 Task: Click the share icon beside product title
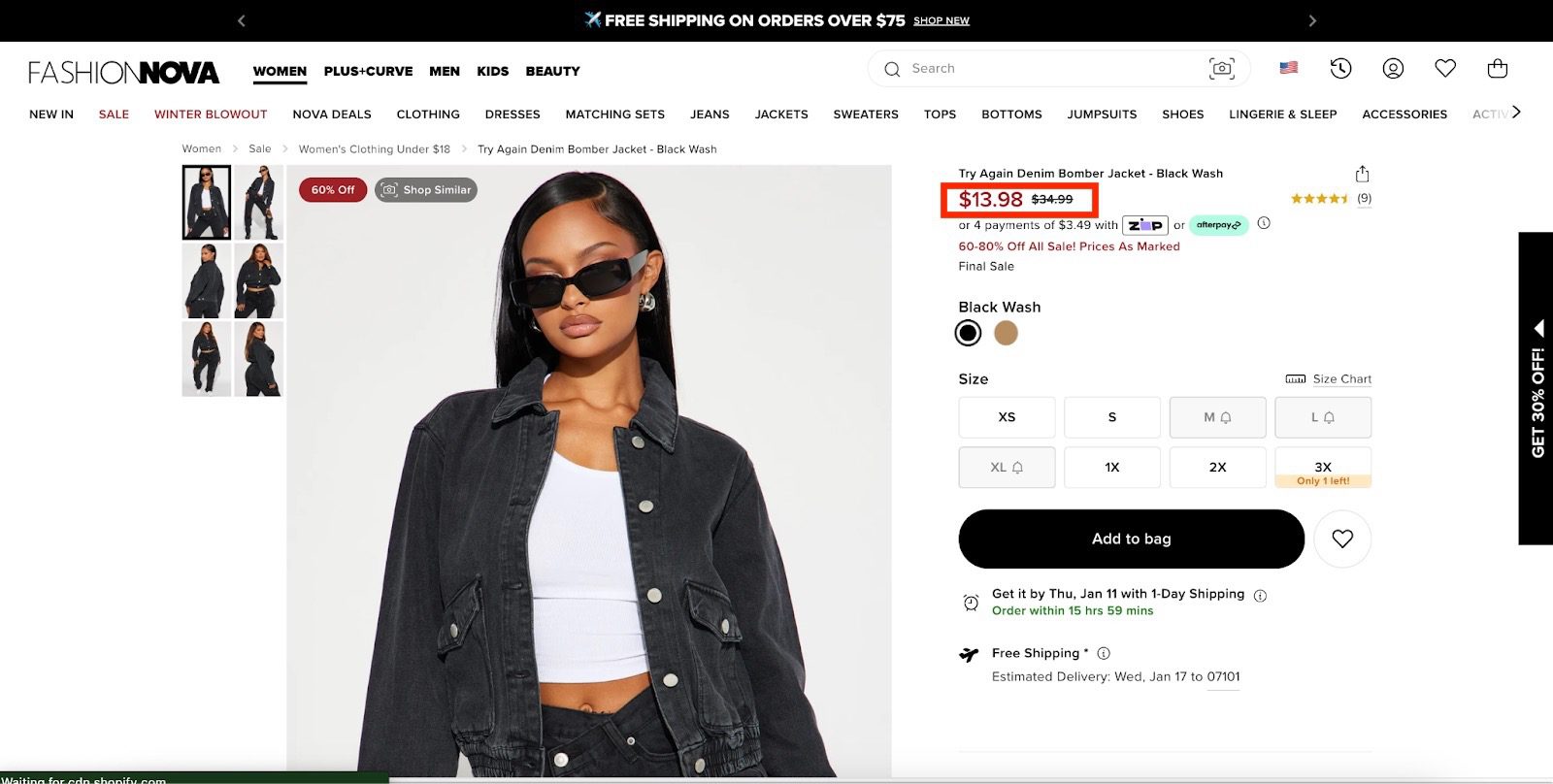pos(1362,174)
